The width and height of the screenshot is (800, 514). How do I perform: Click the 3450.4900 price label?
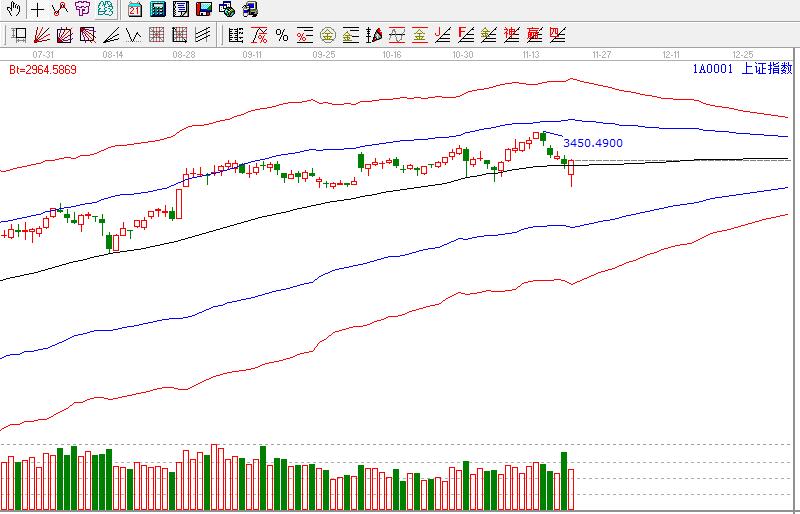[x=593, y=143]
